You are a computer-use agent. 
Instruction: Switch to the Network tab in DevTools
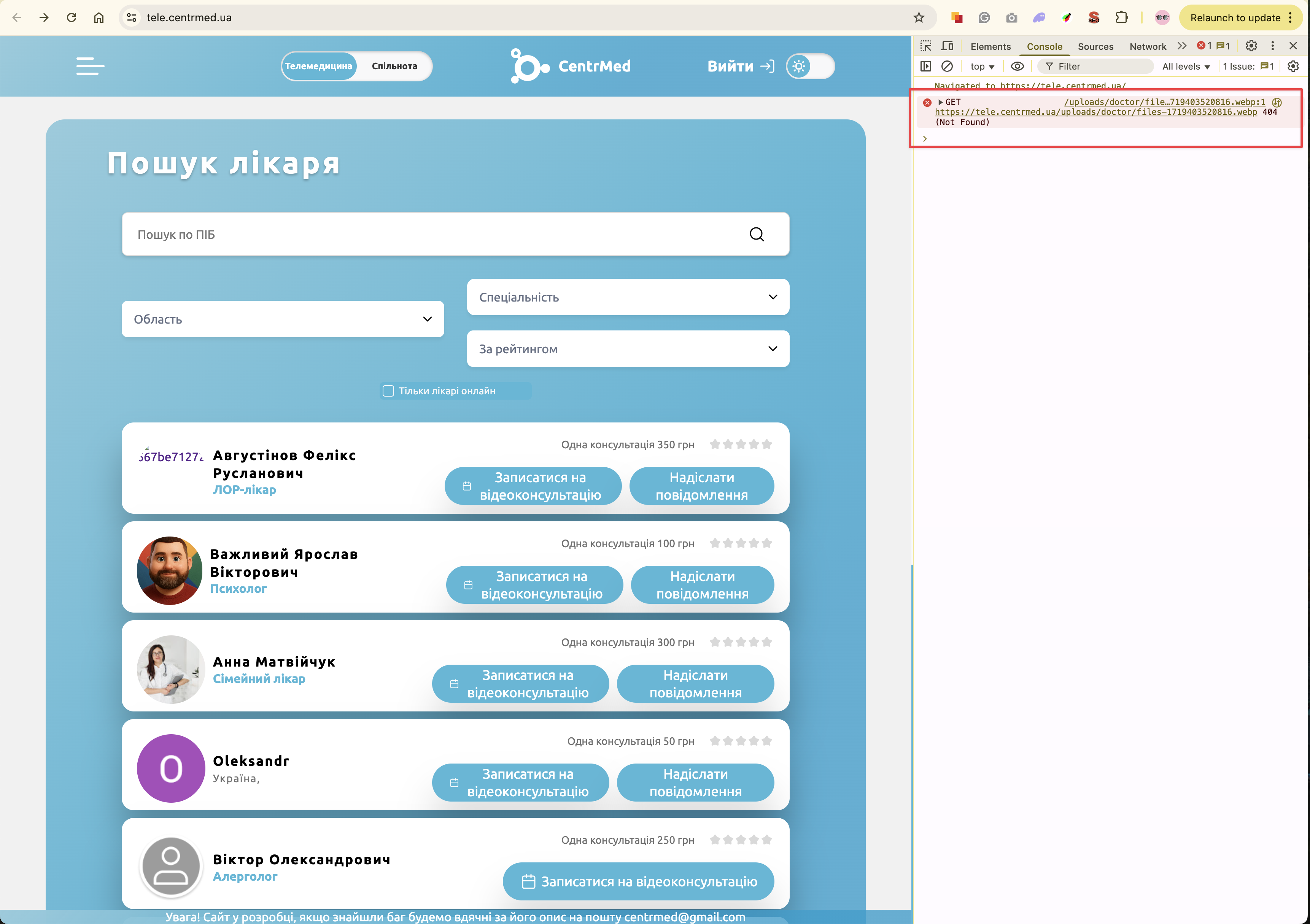pyautogui.click(x=1147, y=47)
